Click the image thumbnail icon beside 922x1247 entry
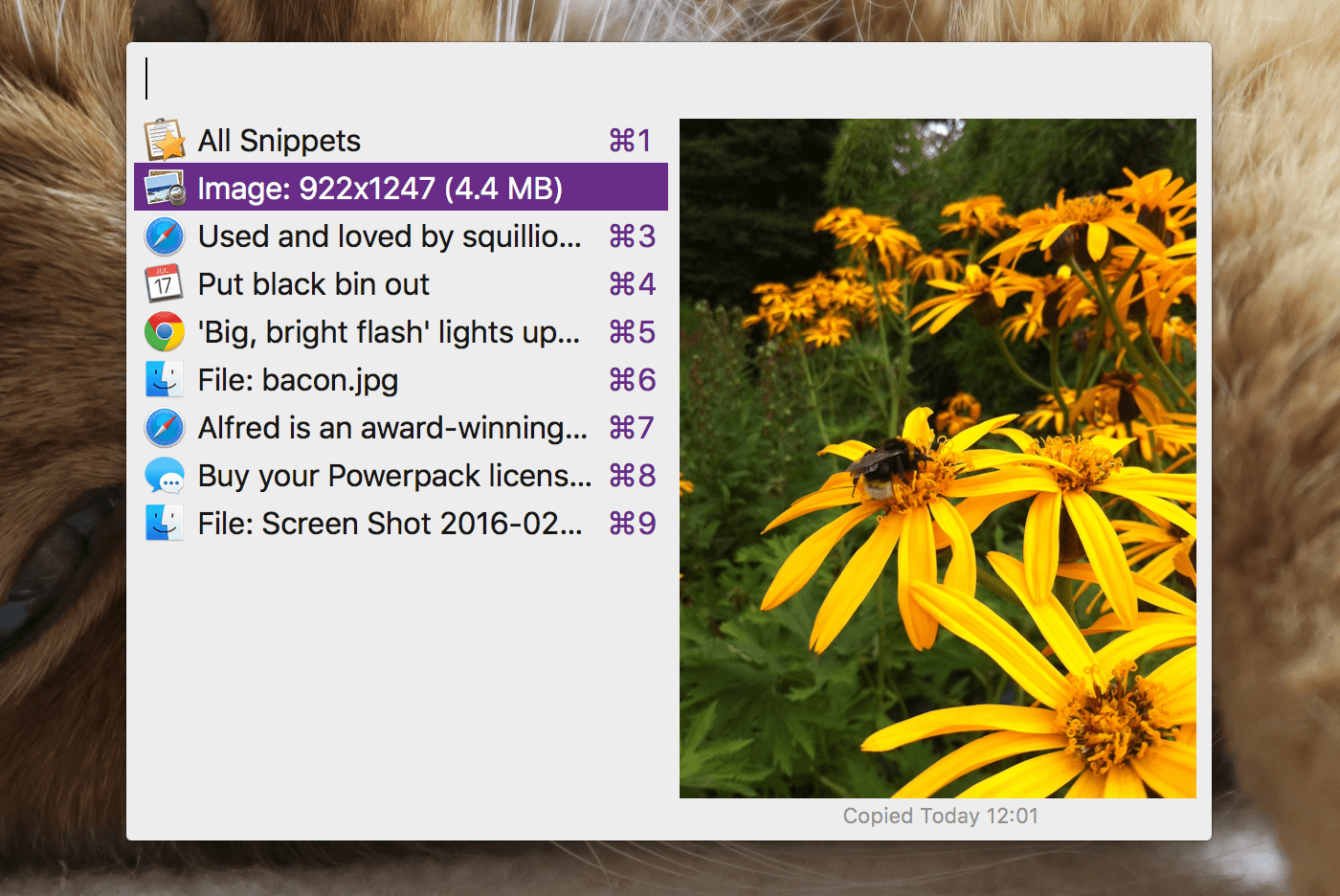Screen dimensions: 1340x896 [163, 188]
